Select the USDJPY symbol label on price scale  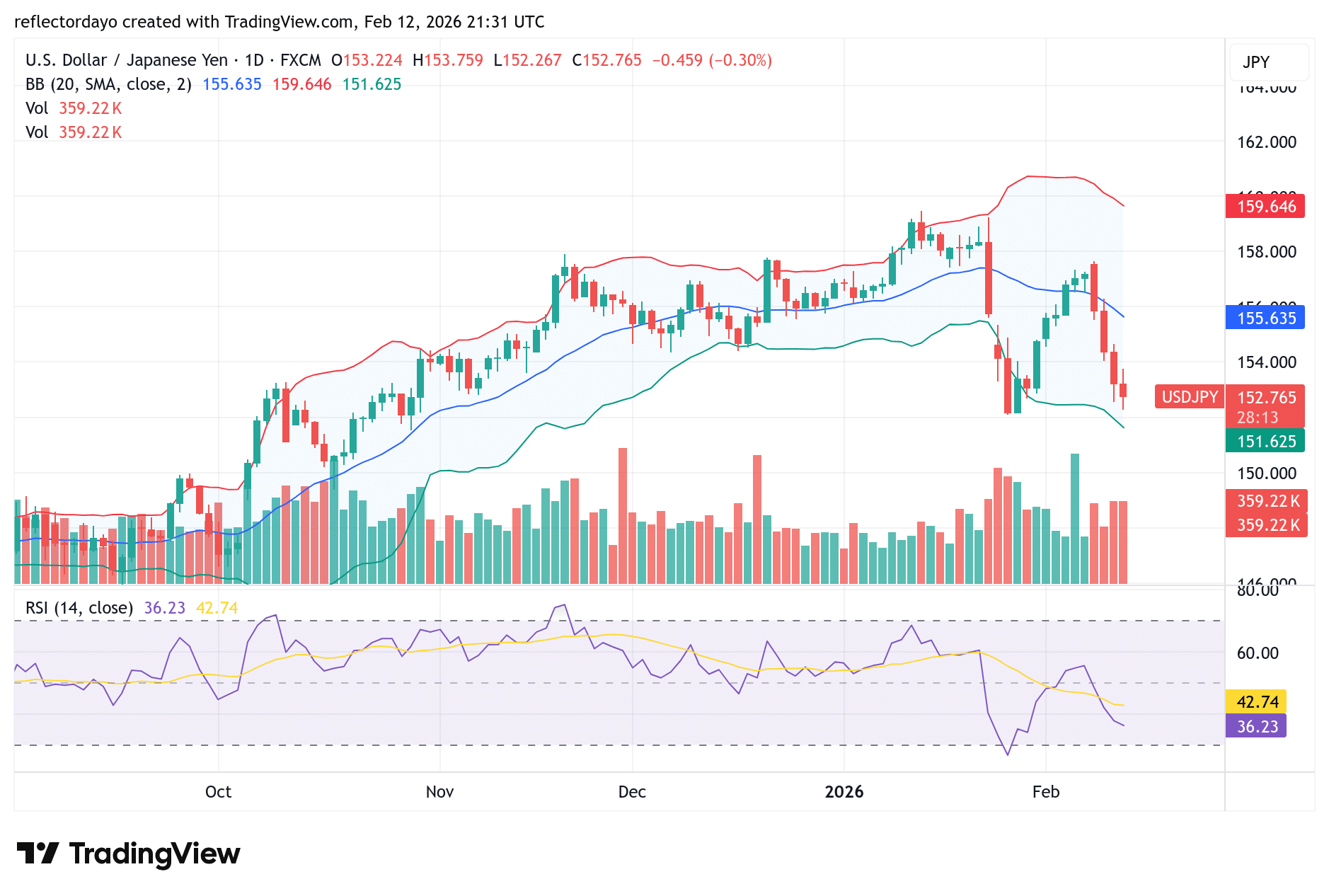click(1188, 397)
